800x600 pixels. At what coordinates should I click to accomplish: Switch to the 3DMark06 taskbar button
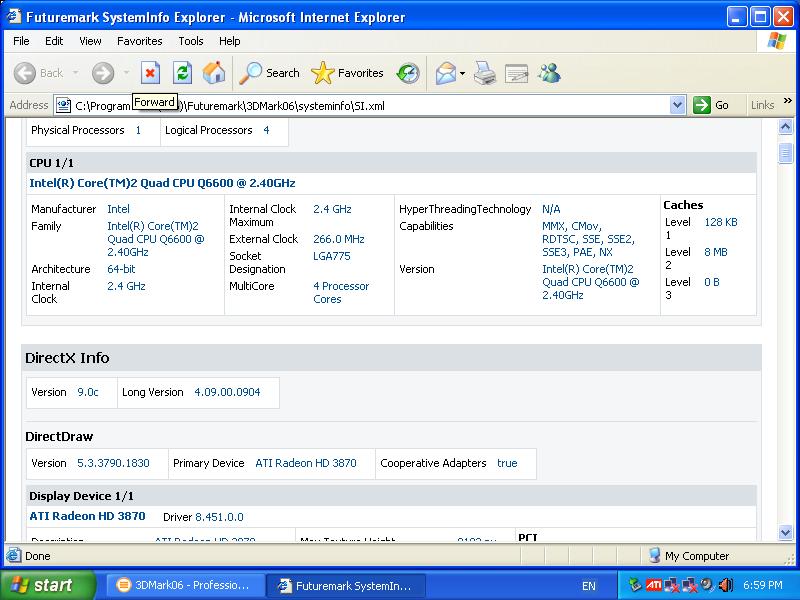pyautogui.click(x=186, y=585)
